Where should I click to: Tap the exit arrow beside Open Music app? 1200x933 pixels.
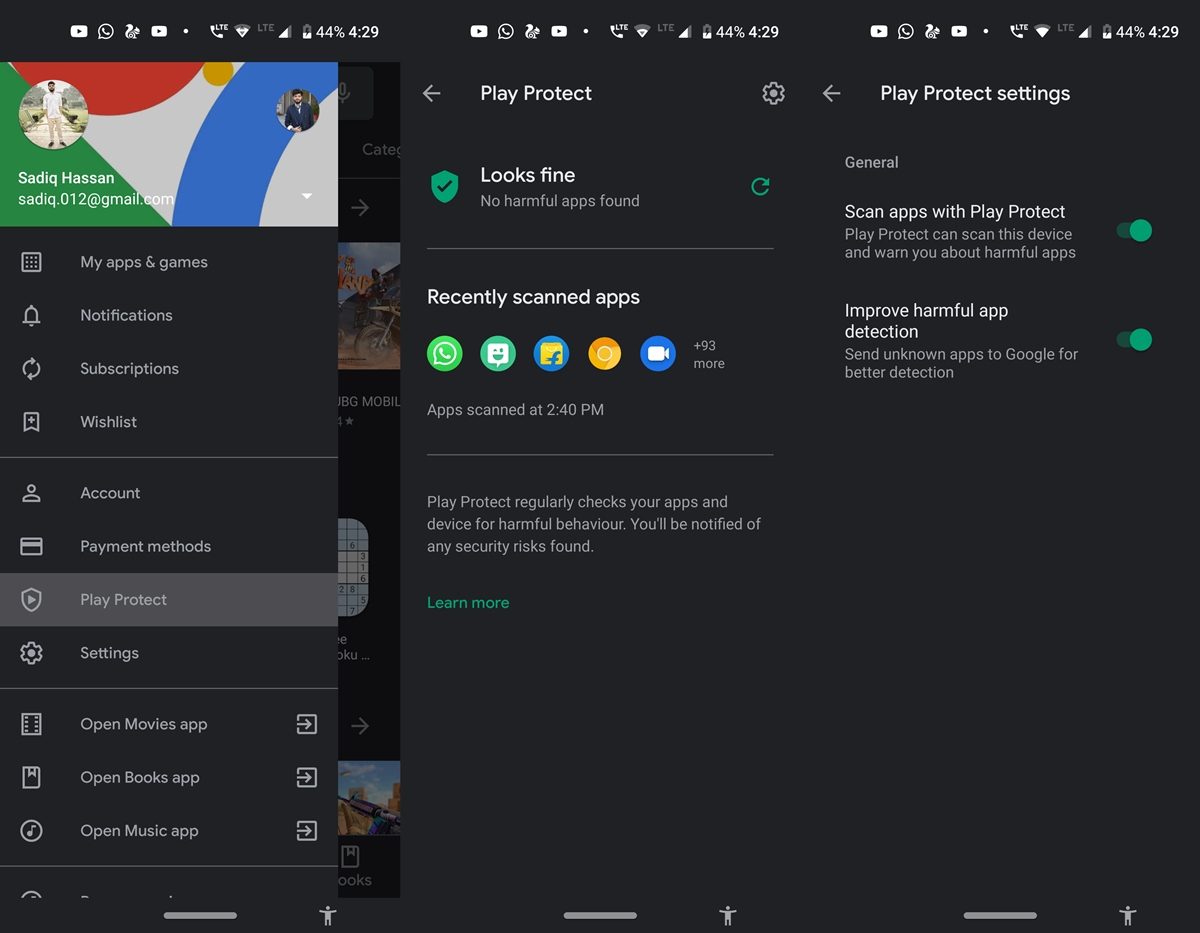point(307,830)
